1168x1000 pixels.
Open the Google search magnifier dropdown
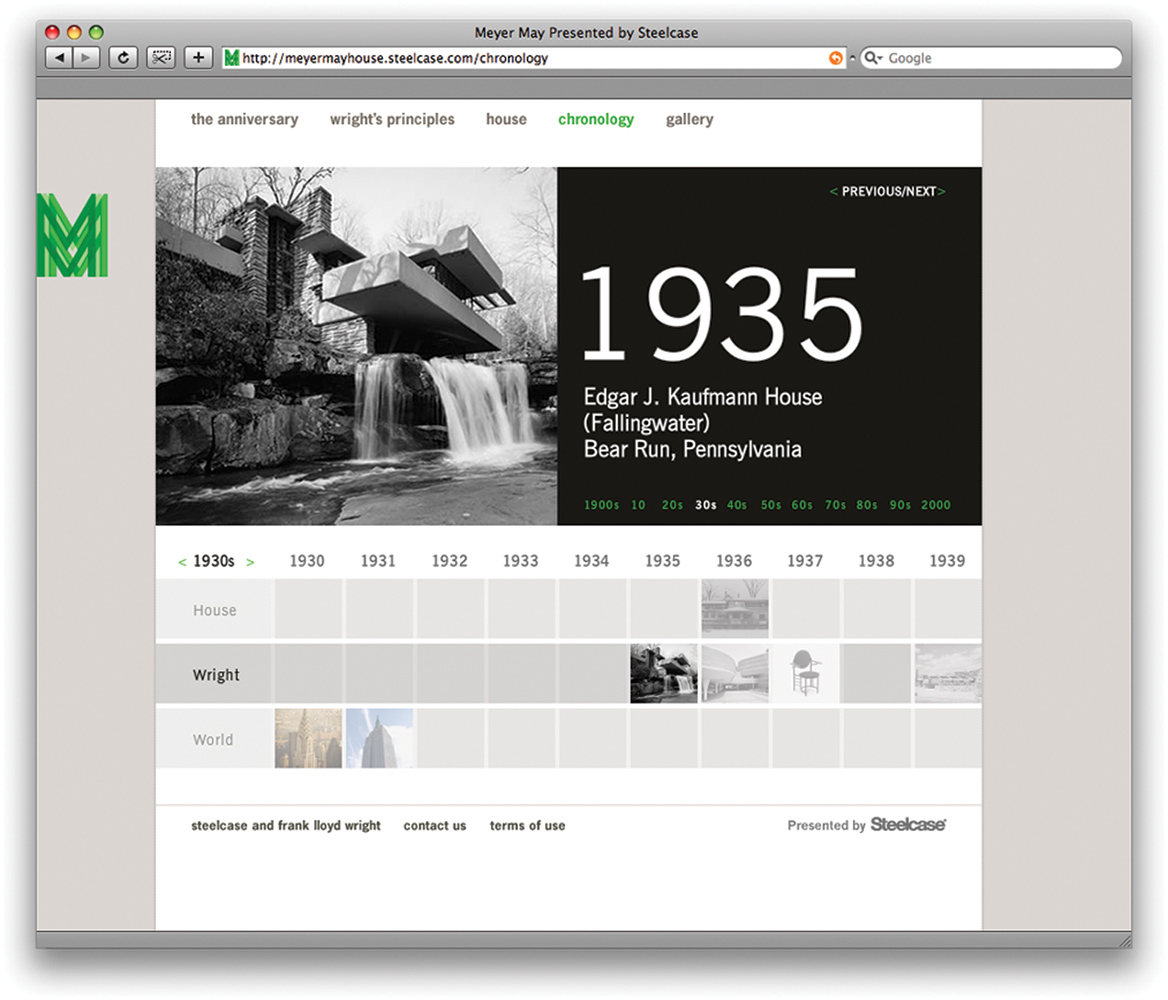point(872,58)
